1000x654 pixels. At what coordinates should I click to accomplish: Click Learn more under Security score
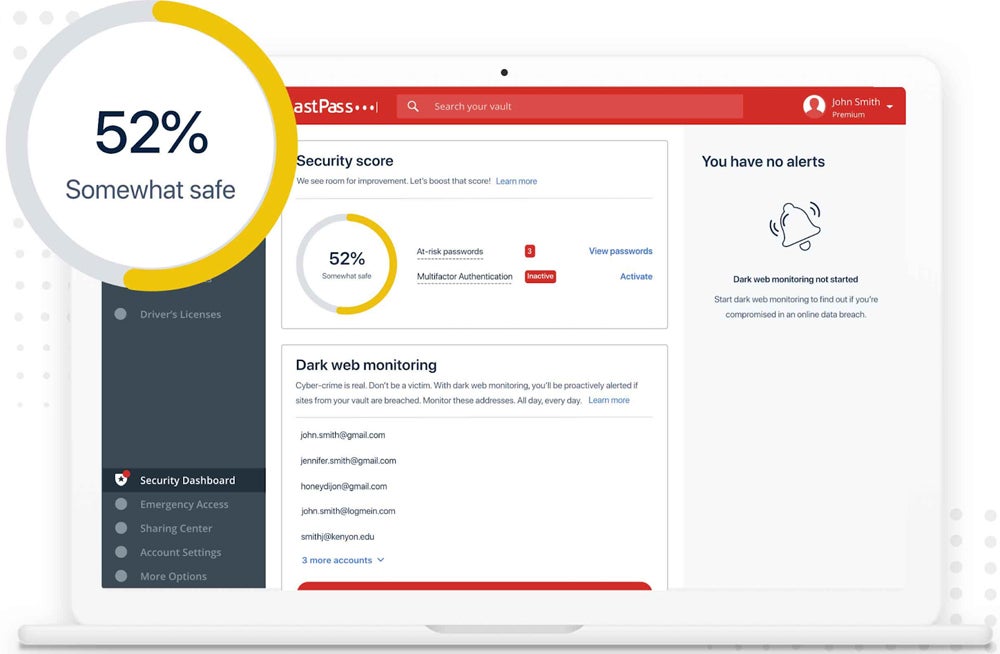coord(516,181)
